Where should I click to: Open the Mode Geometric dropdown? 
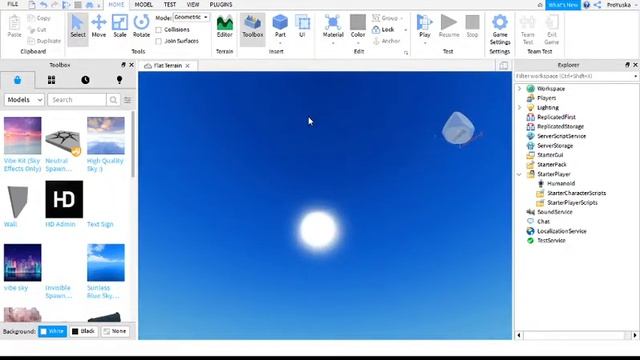(191, 18)
